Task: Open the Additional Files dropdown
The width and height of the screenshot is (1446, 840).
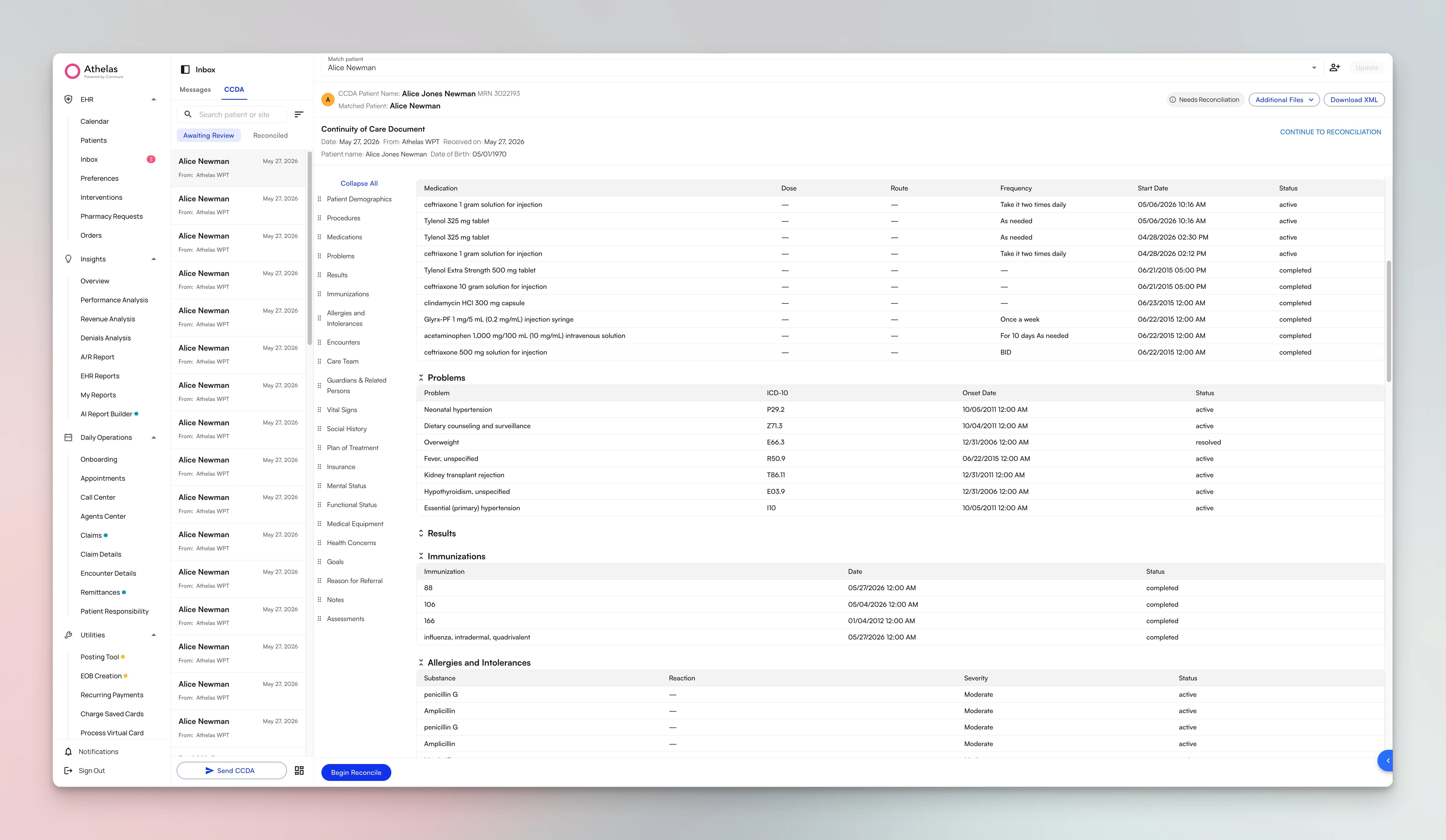Action: pyautogui.click(x=1284, y=100)
